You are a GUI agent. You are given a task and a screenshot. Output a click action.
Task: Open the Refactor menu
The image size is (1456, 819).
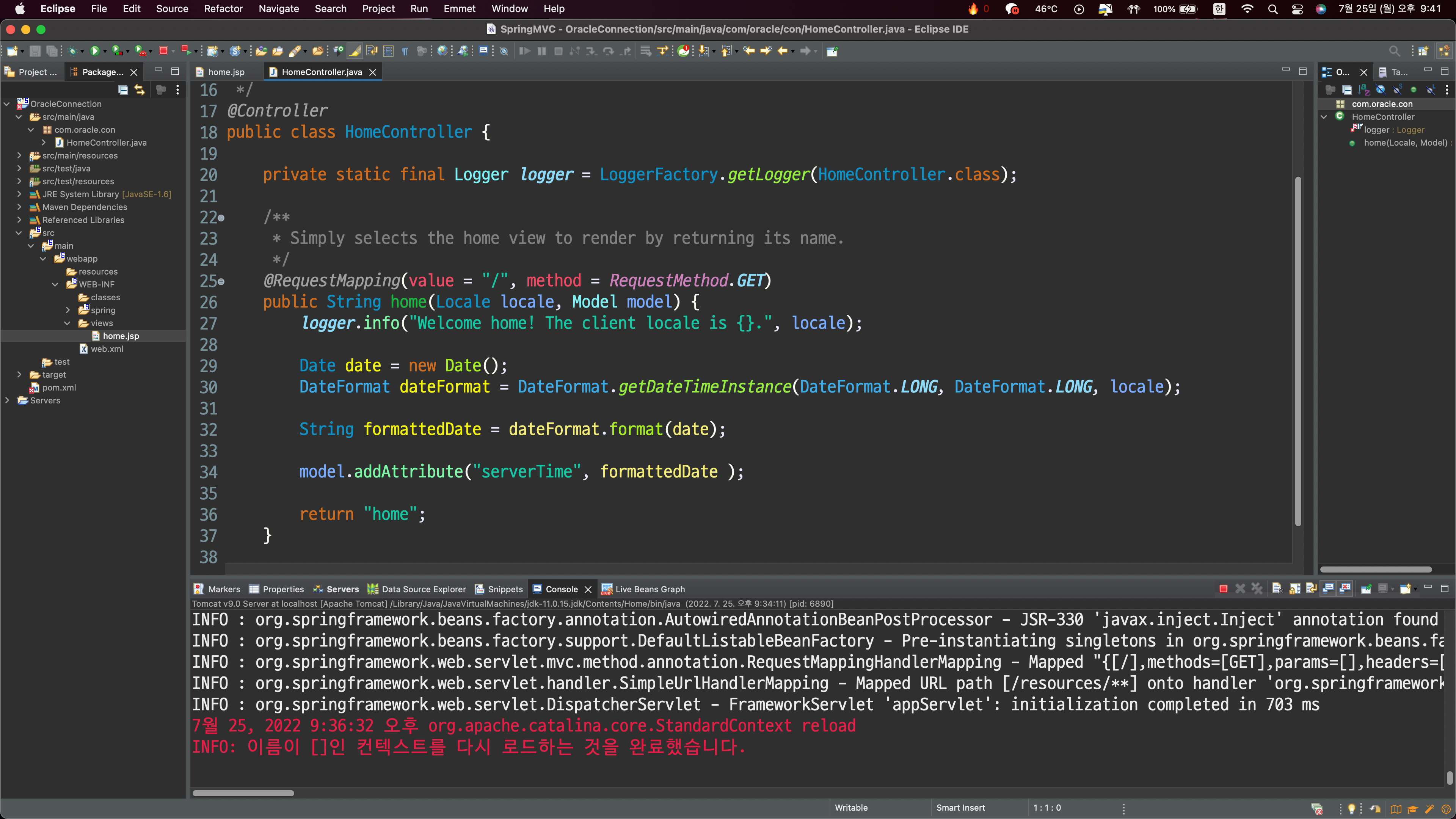click(x=223, y=8)
